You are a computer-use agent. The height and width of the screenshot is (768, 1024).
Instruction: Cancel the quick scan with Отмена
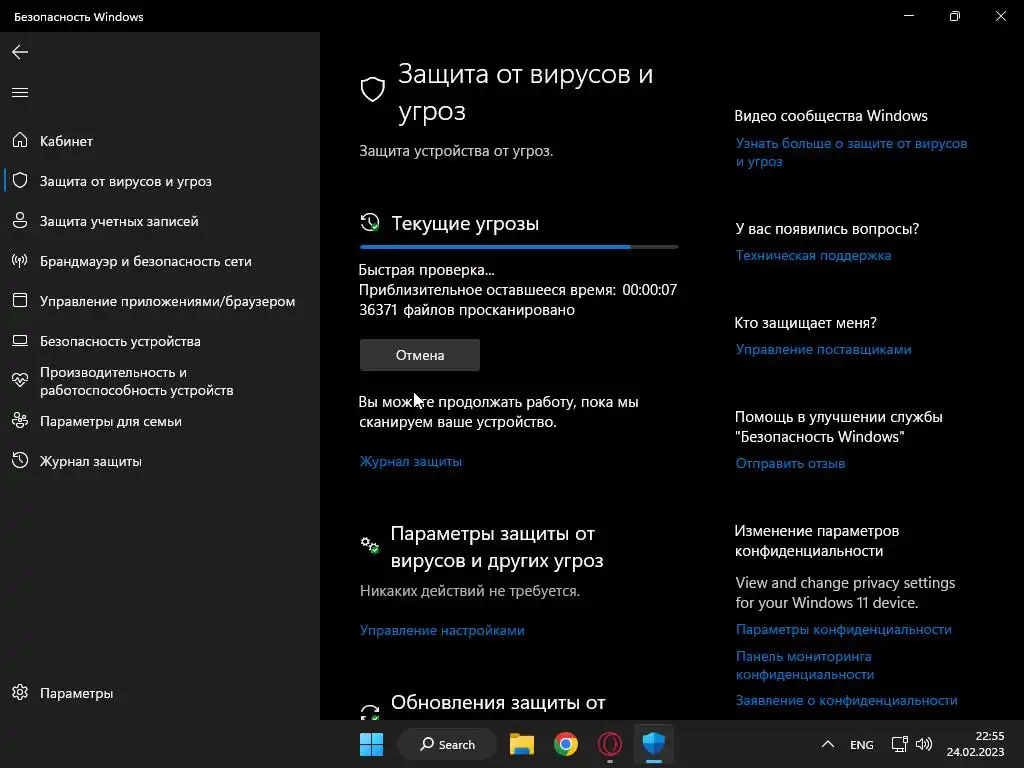[x=420, y=355]
